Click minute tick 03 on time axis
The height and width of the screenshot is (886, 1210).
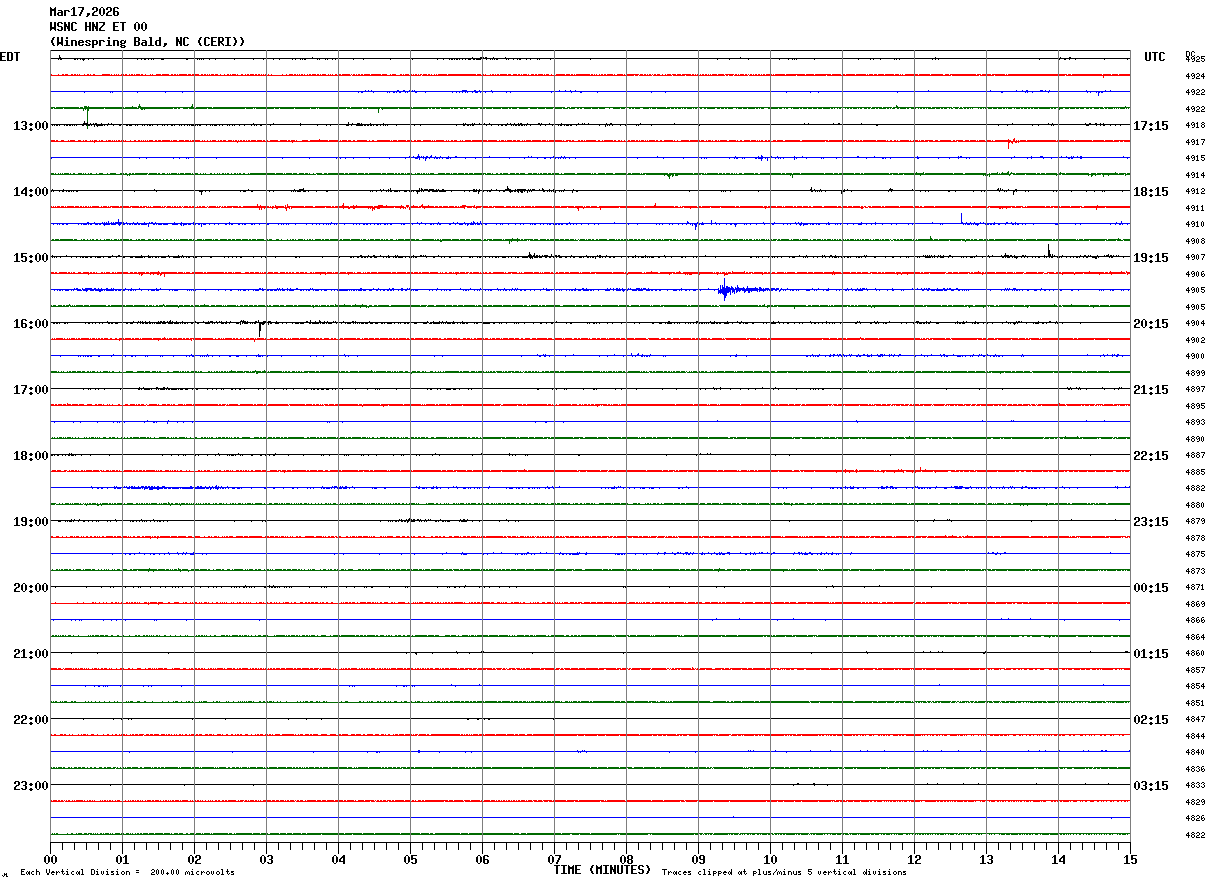[x=266, y=859]
